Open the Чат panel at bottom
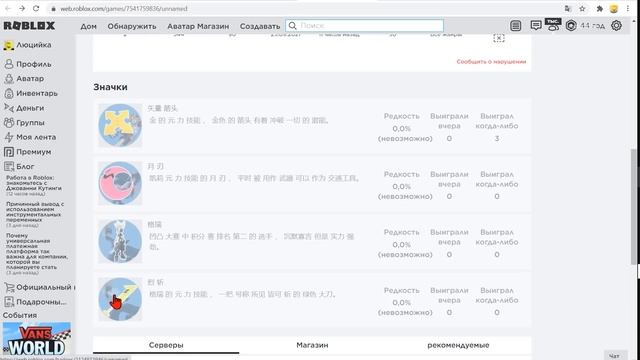Viewport: 640px width, 360px height. (x=614, y=356)
